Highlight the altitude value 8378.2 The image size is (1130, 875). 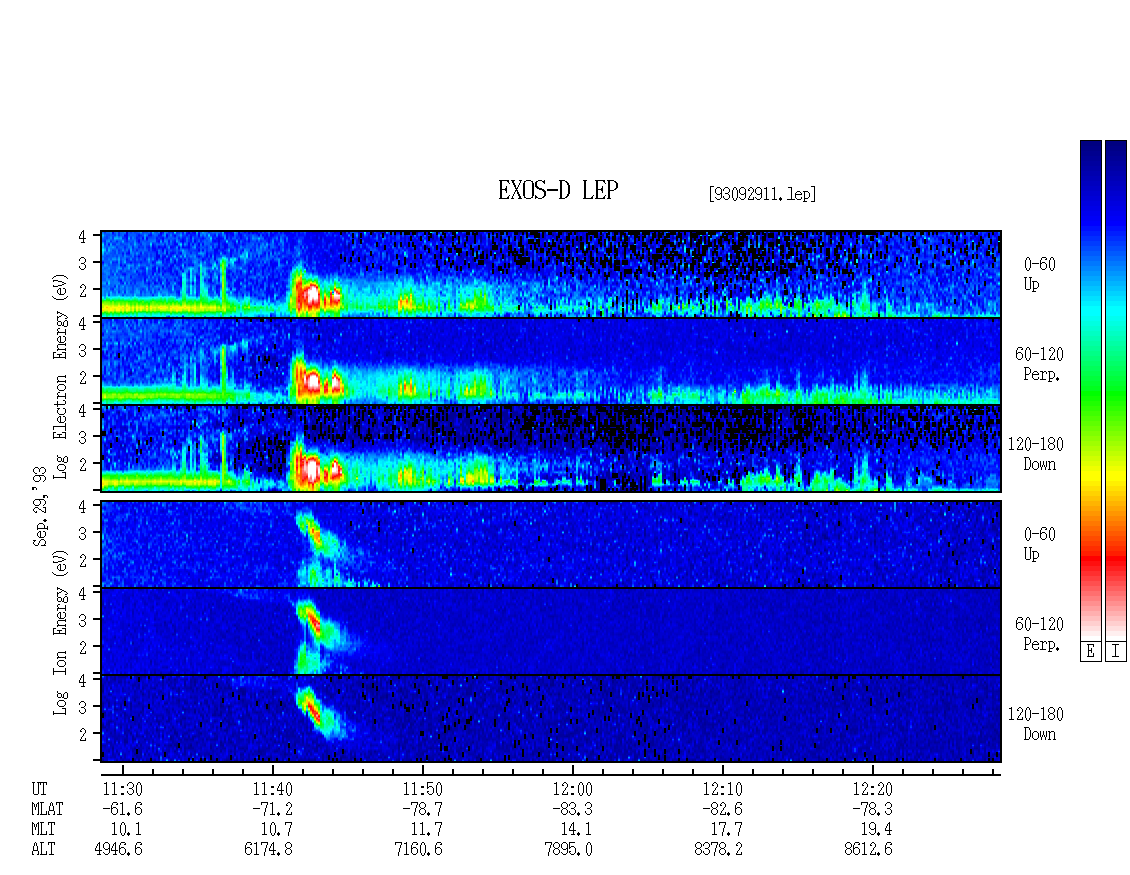(718, 850)
